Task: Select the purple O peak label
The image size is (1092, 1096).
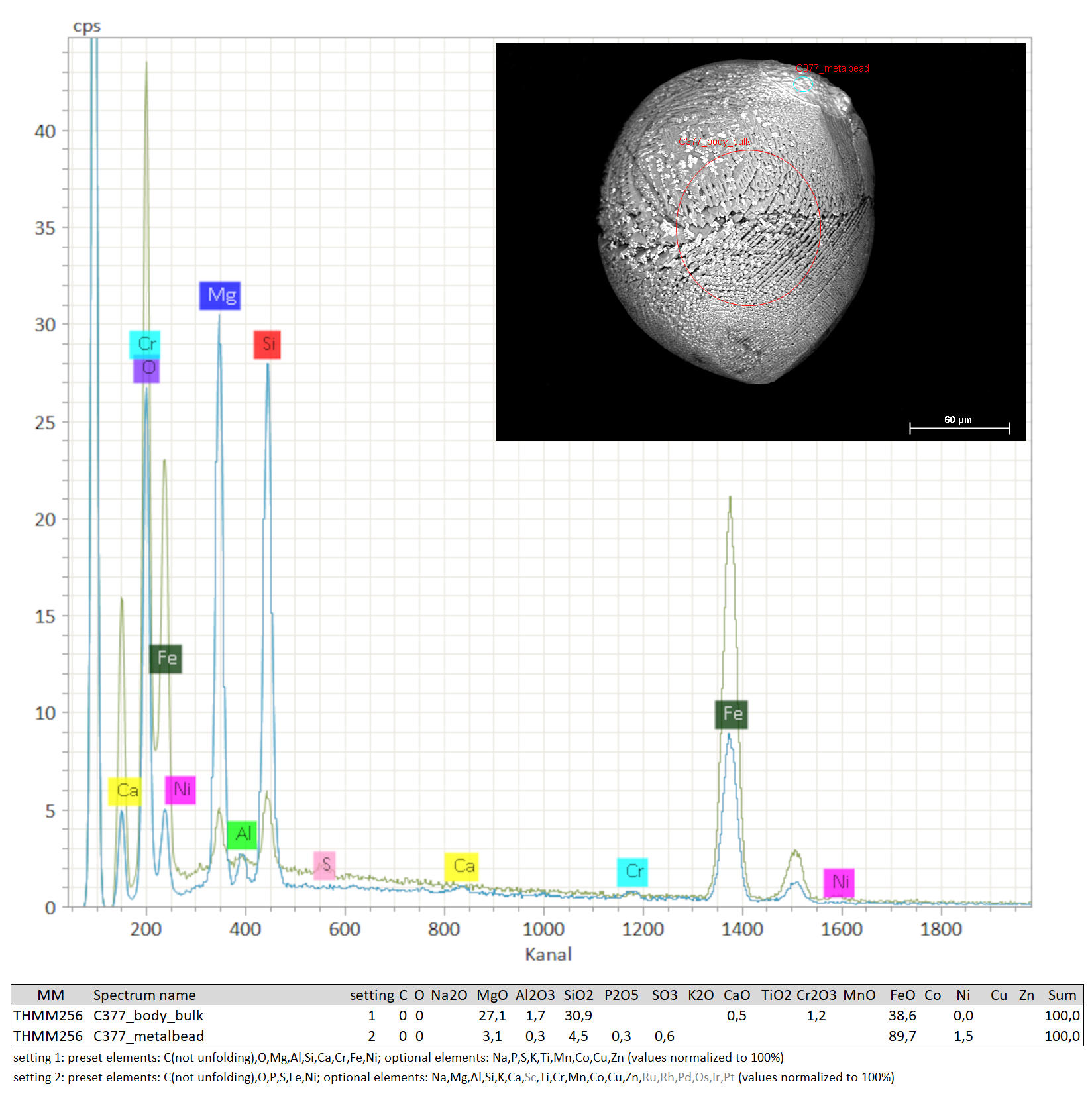Action: (147, 370)
